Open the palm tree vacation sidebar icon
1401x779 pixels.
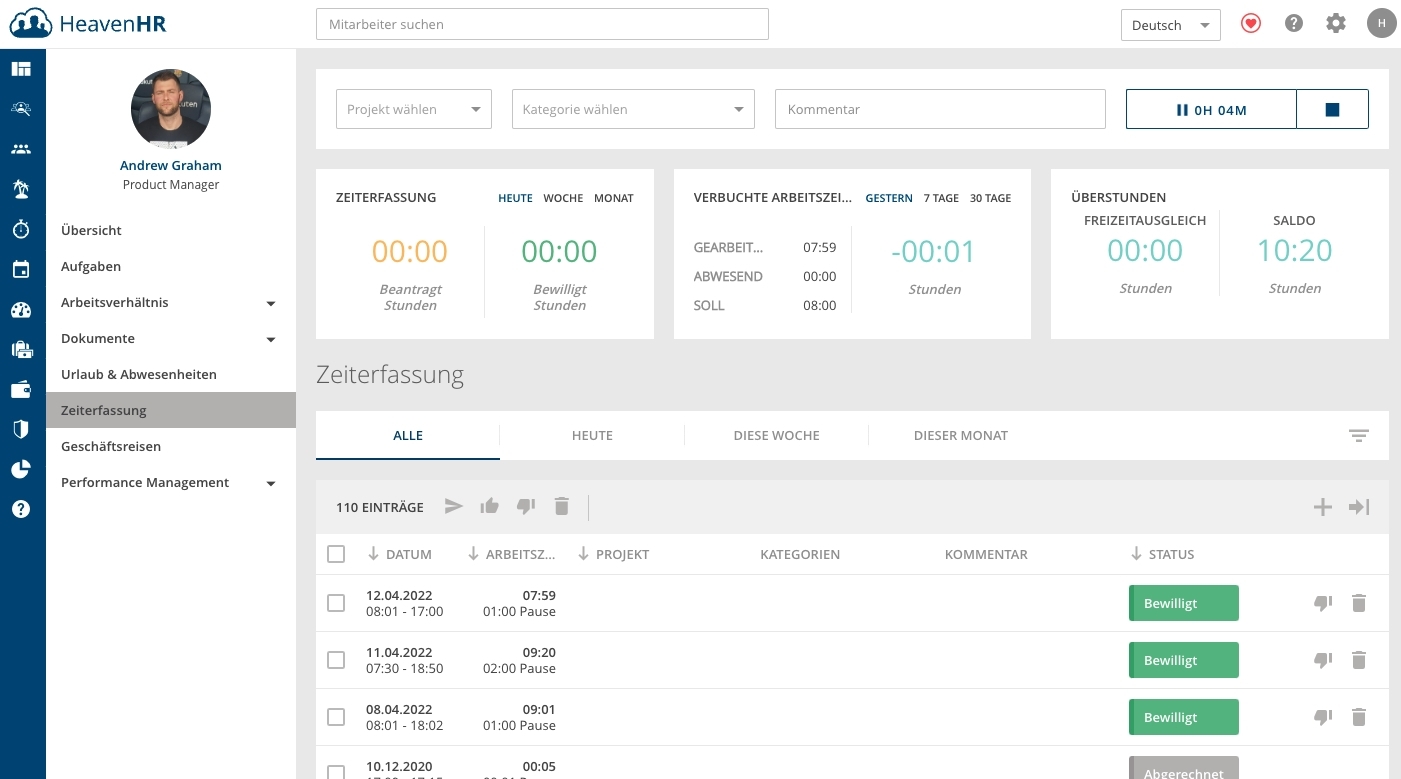pos(21,189)
